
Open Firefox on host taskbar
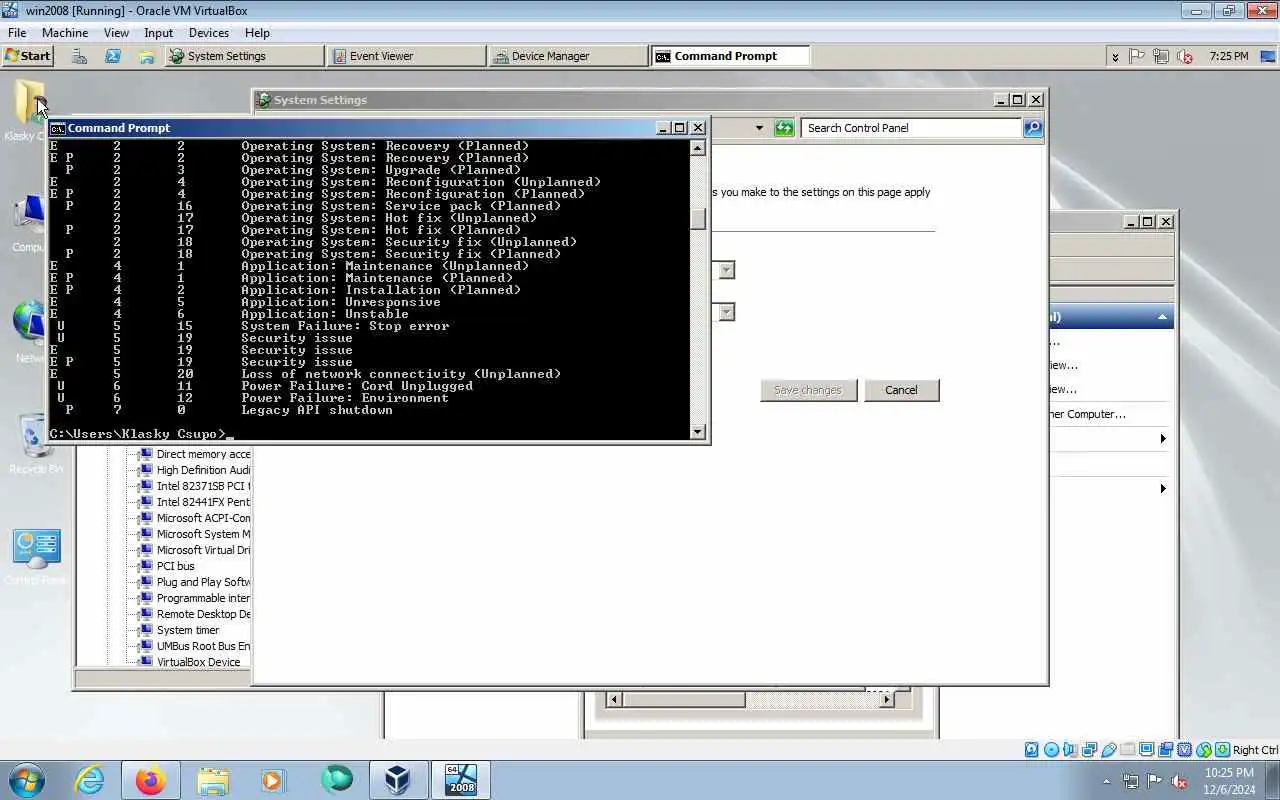tap(151, 780)
